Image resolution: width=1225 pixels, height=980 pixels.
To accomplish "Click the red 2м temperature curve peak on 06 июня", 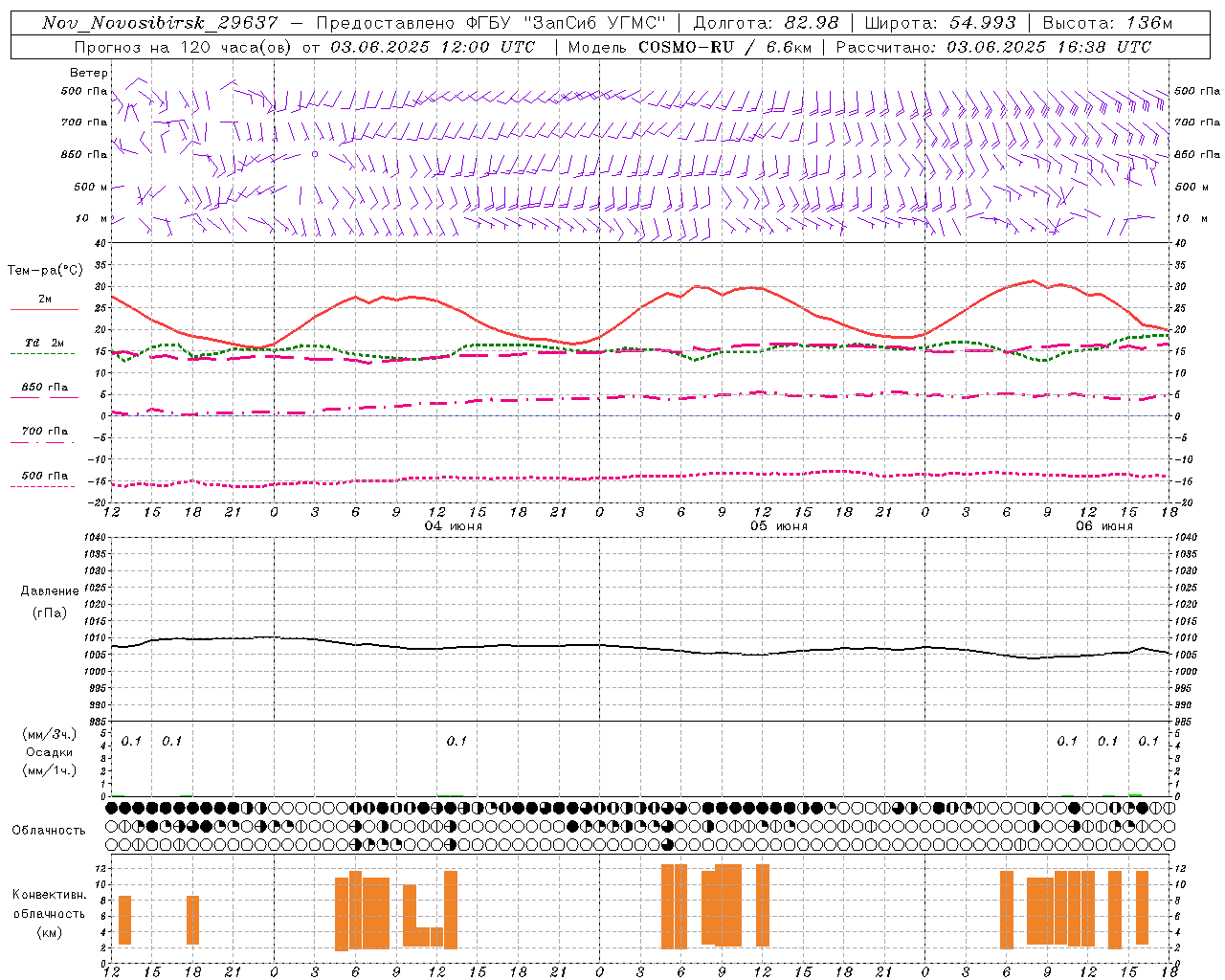I will click(x=1033, y=280).
